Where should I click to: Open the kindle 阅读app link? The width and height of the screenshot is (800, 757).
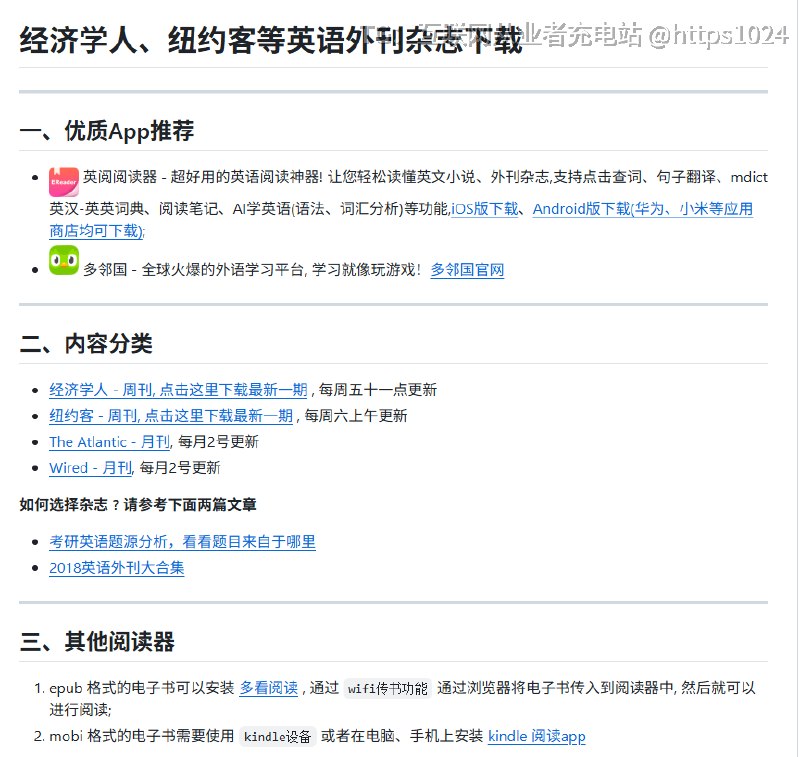tap(536, 736)
